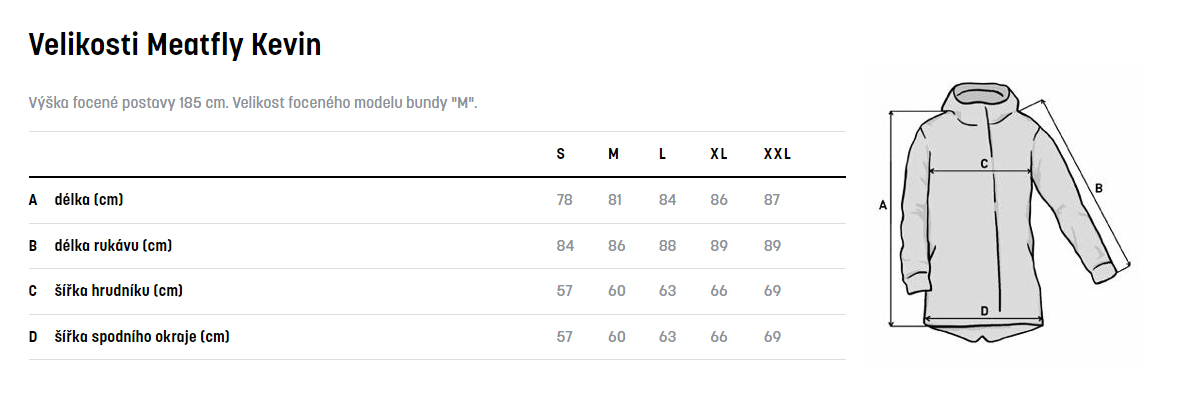Click letter C on the jacket diagram
Image resolution: width=1186 pixels, height=396 pixels.
click(x=984, y=163)
